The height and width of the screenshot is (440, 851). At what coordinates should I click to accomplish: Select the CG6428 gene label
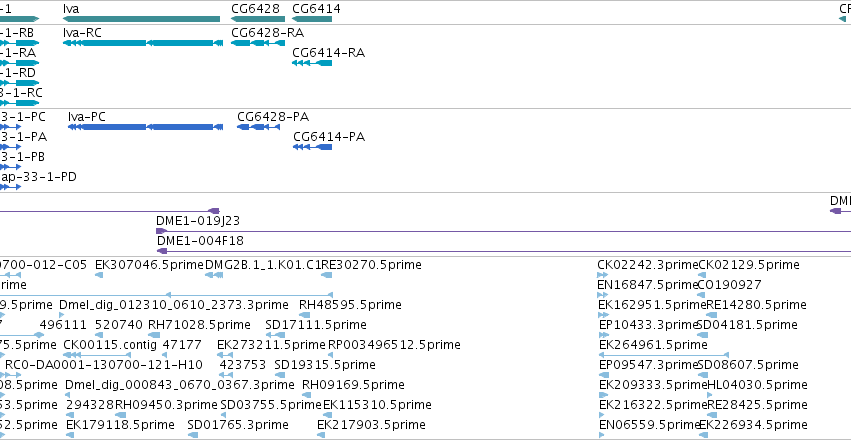[x=256, y=9]
